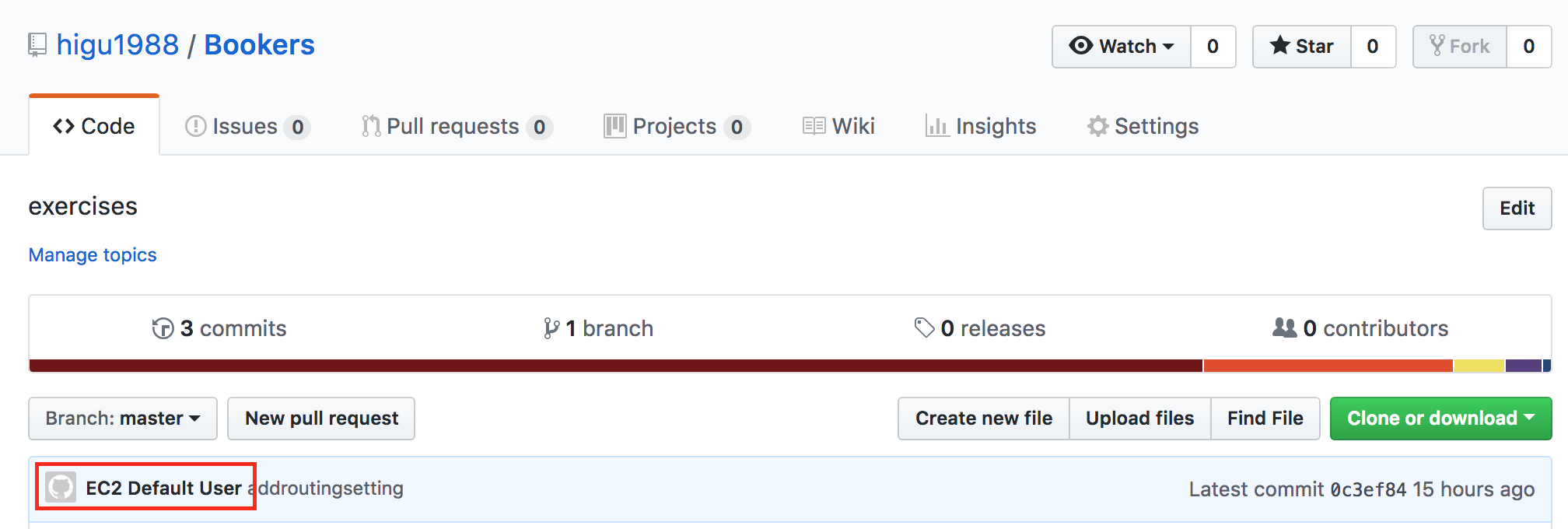
Task: Switch to the Issues tab
Action: coord(247,126)
